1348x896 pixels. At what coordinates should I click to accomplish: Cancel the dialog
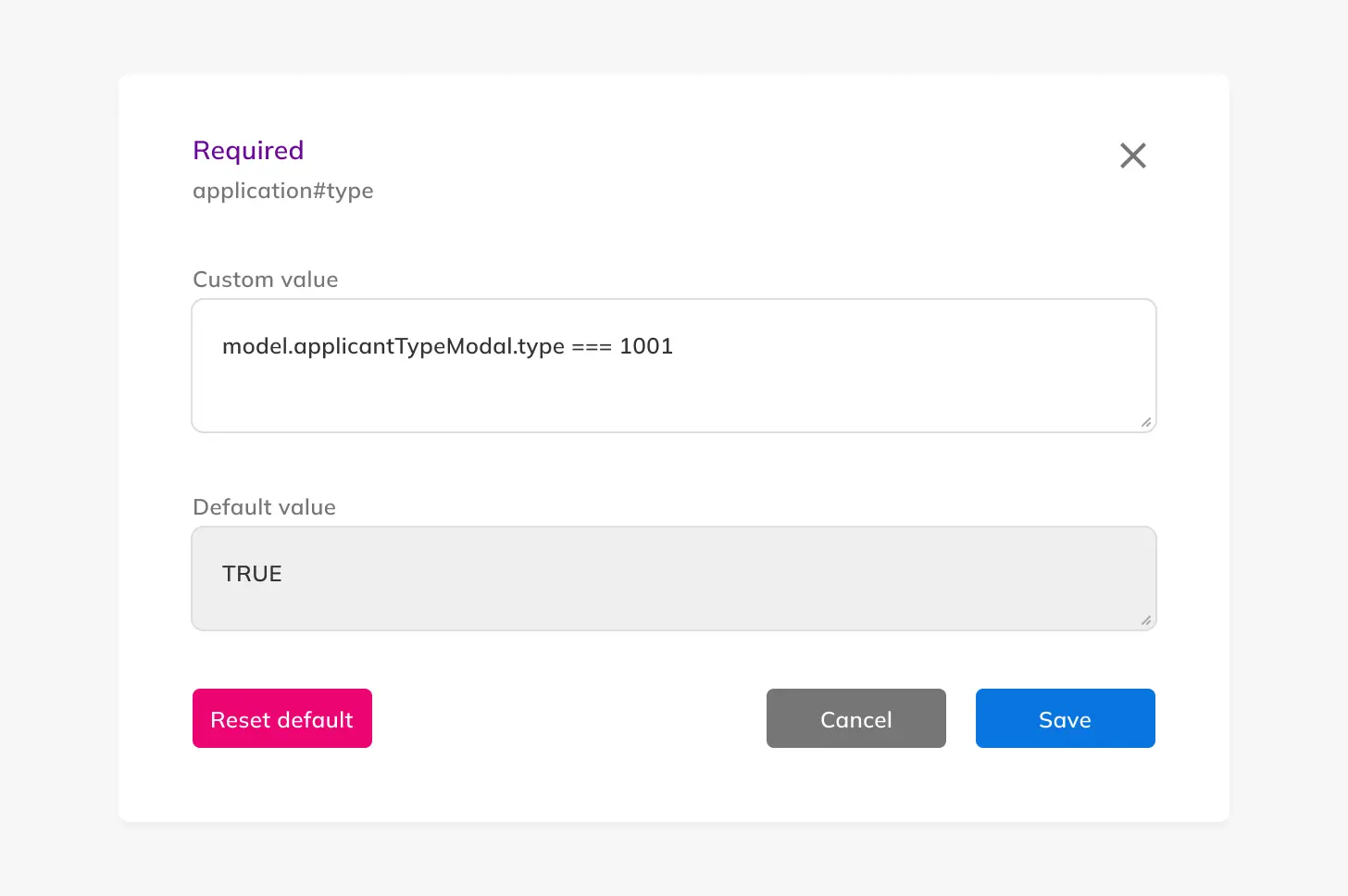tap(856, 718)
